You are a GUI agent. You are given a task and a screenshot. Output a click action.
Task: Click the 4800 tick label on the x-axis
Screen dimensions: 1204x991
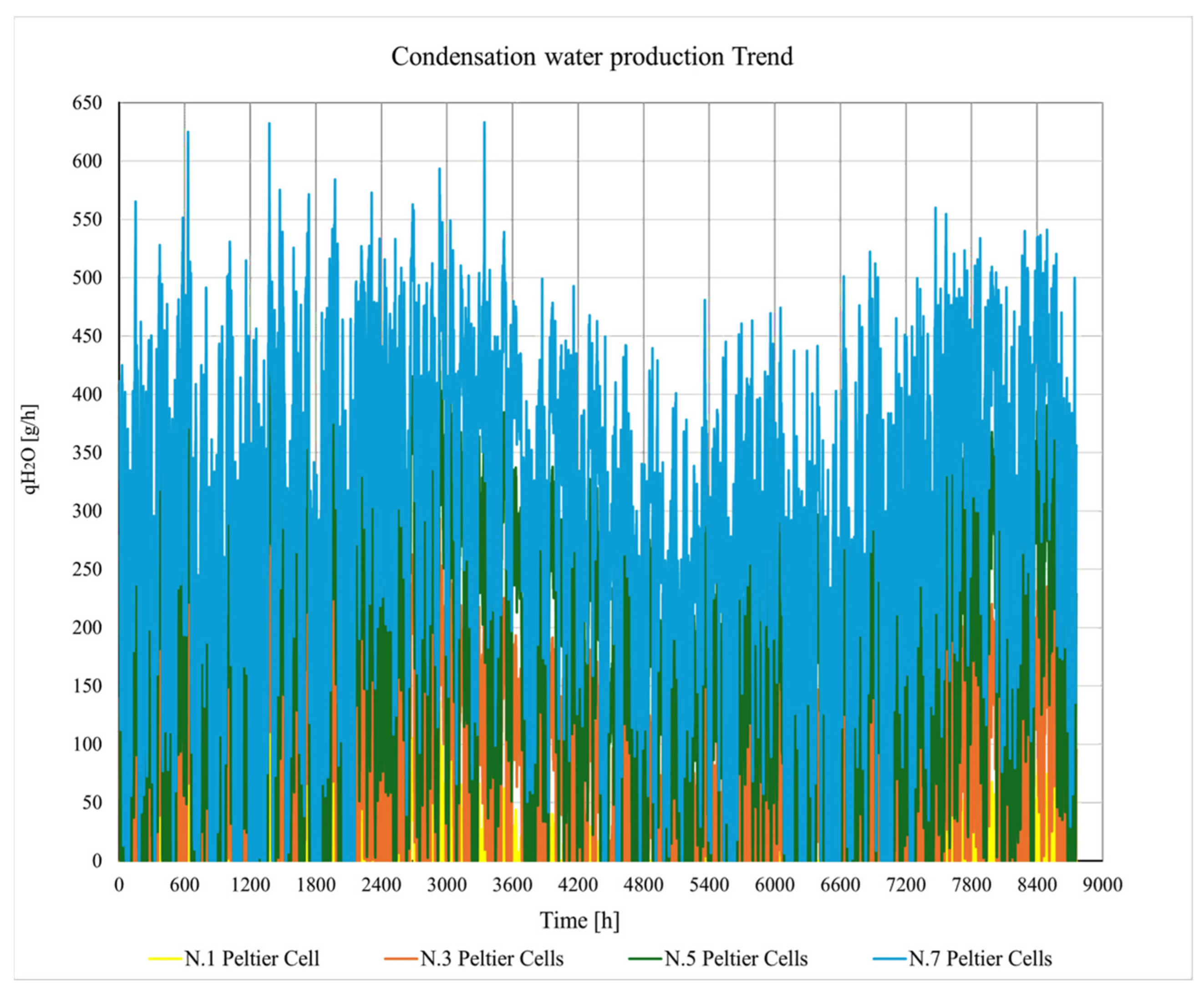click(644, 884)
